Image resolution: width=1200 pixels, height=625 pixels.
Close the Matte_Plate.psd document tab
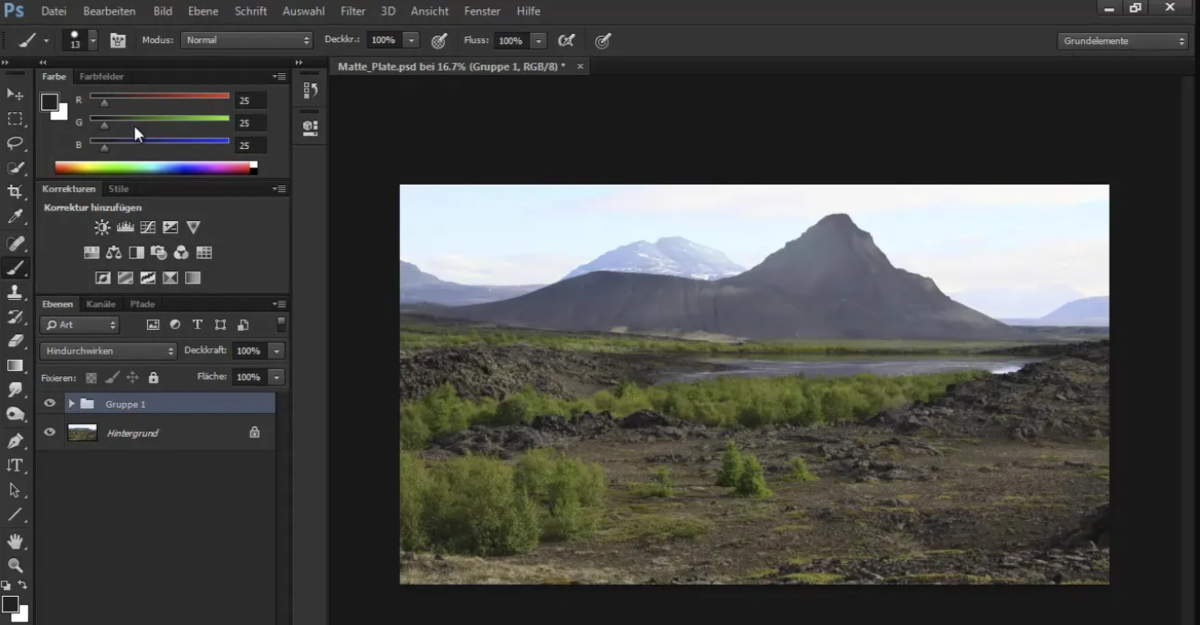pyautogui.click(x=580, y=66)
